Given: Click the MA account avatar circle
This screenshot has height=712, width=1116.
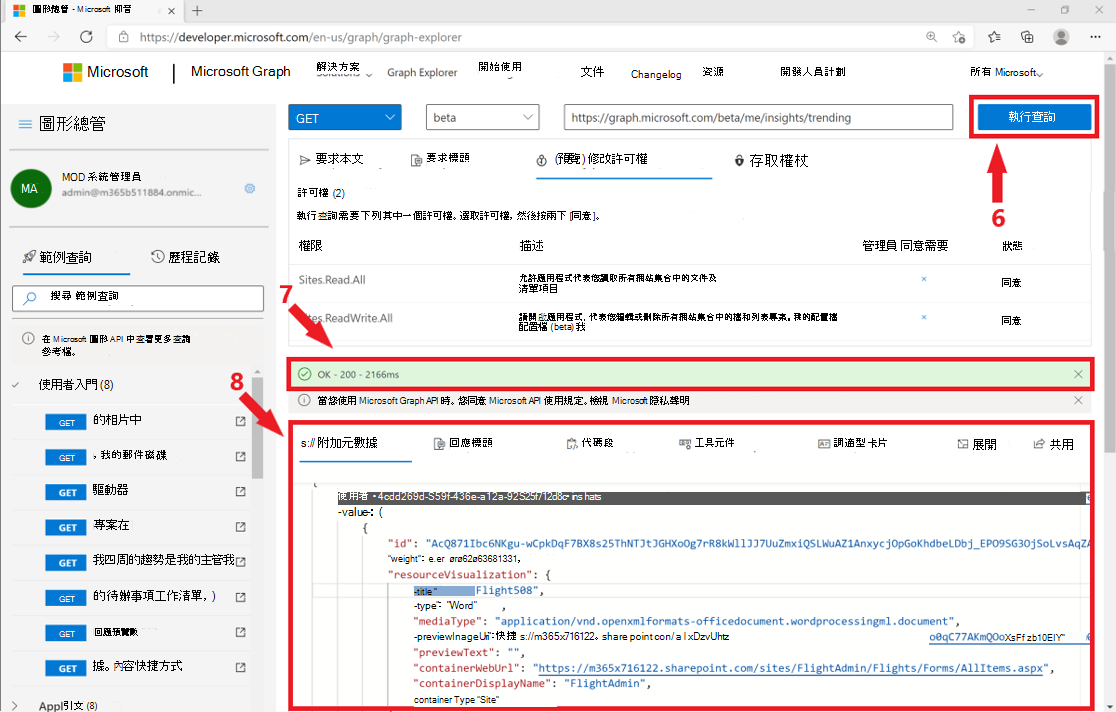Looking at the screenshot, I should tap(30, 188).
